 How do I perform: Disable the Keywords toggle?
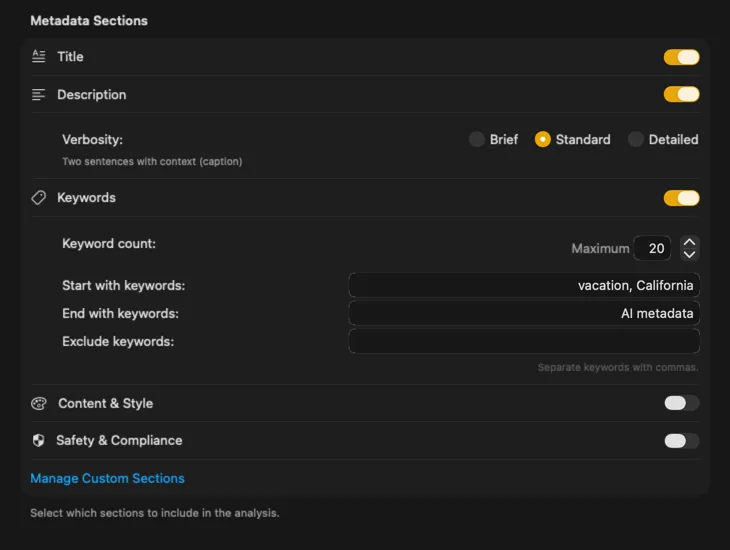pos(682,198)
